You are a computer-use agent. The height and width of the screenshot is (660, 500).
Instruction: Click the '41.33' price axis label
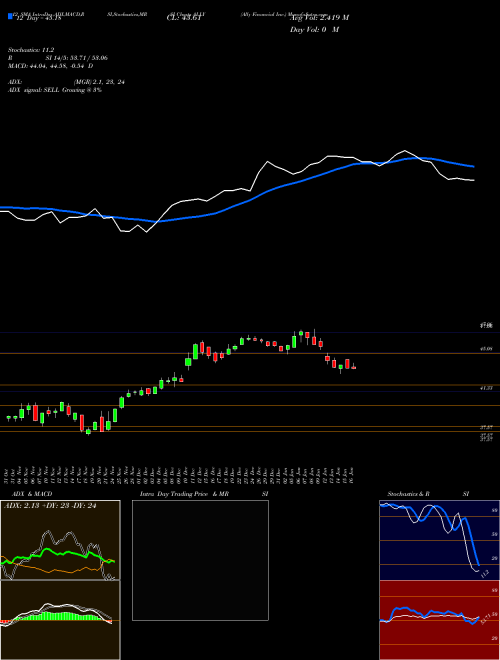point(487,388)
